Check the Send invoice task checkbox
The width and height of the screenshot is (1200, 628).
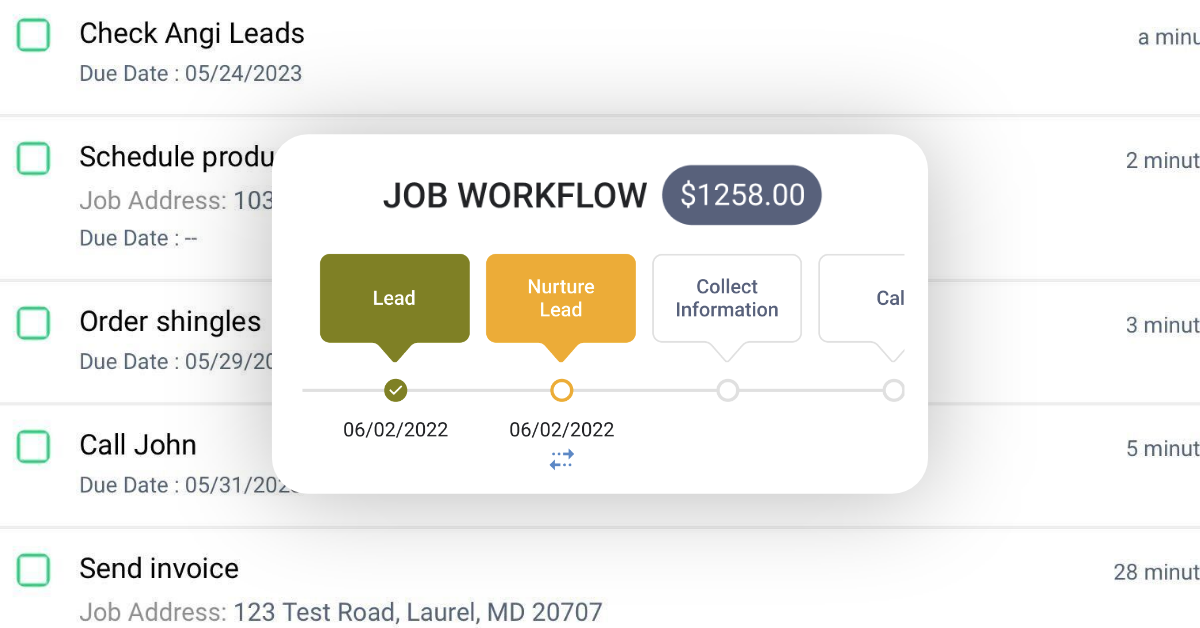tap(35, 570)
